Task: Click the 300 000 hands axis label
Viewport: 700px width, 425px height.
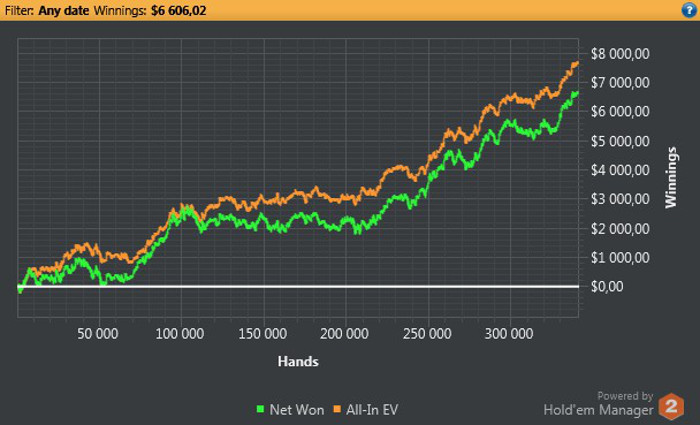Action: pyautogui.click(x=510, y=333)
